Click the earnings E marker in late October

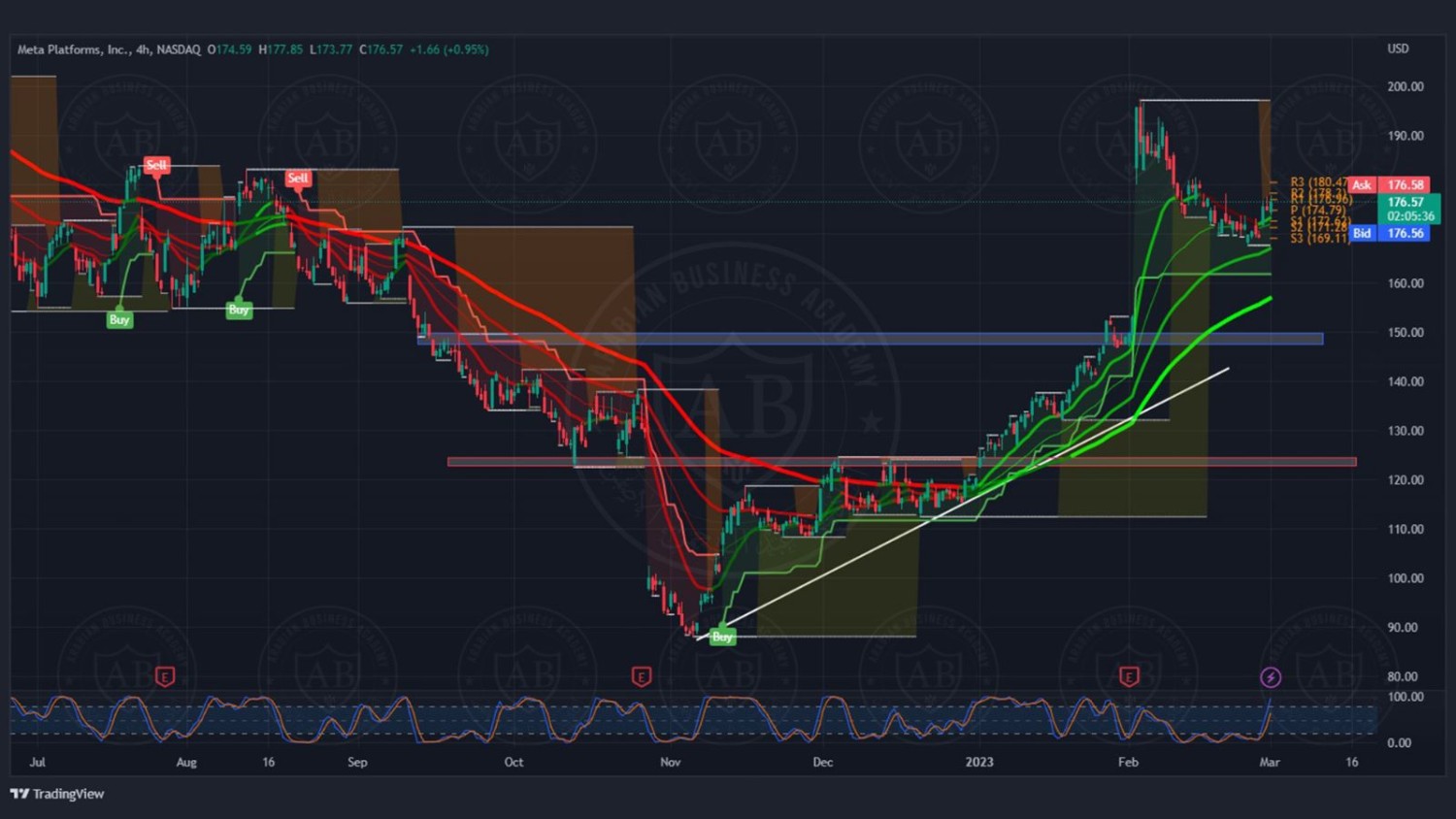click(x=641, y=676)
